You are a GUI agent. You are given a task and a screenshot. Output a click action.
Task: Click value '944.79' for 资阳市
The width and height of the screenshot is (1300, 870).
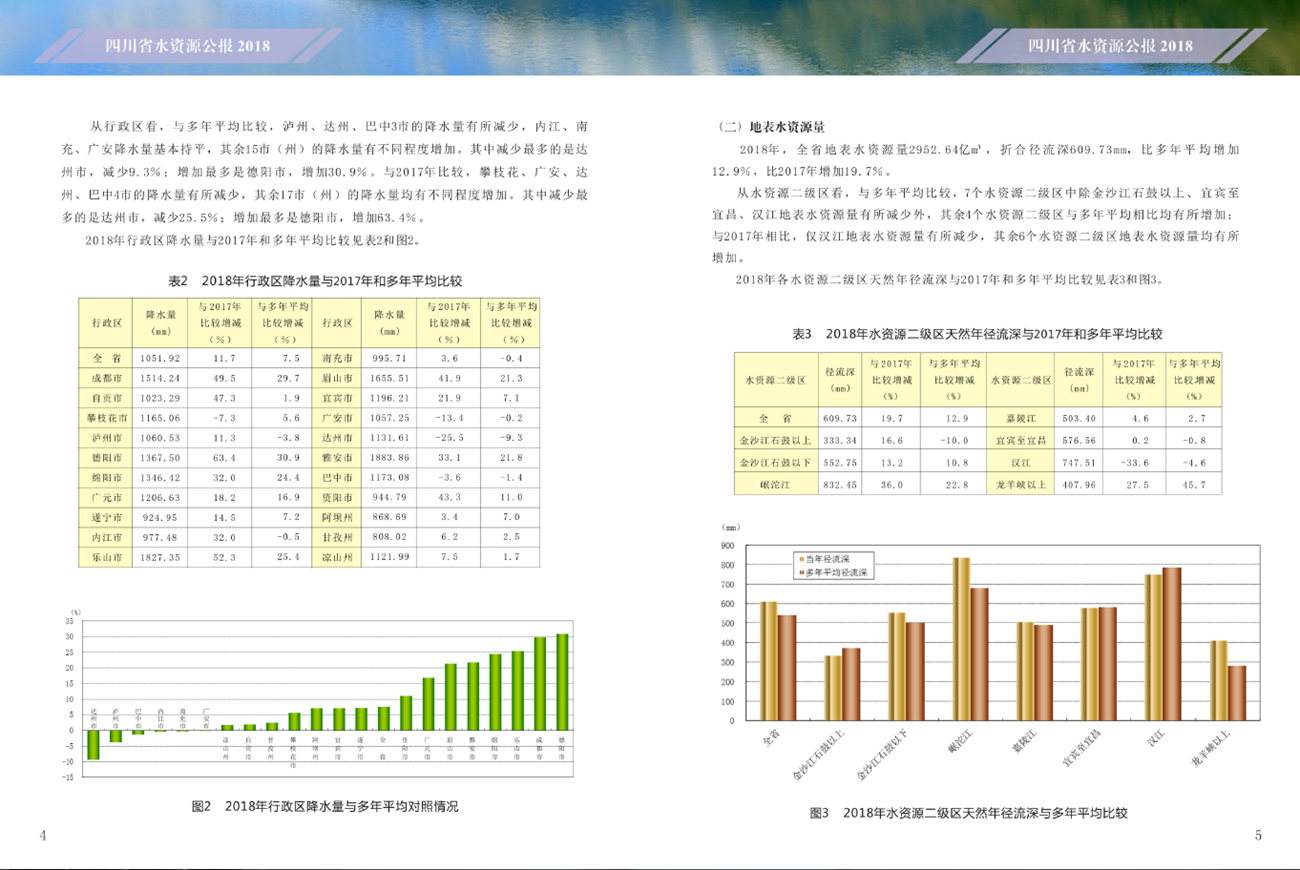click(x=390, y=498)
